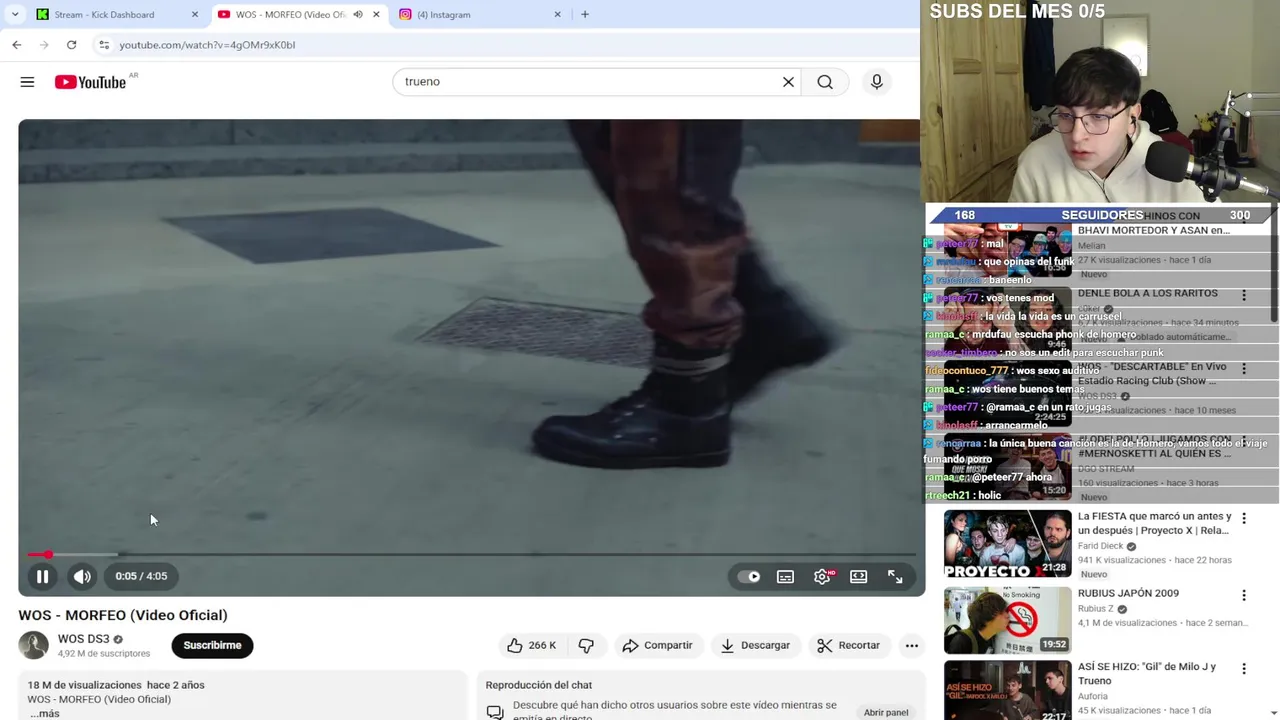Enter fullscreen mode
The width and height of the screenshot is (1280, 720).
click(895, 576)
